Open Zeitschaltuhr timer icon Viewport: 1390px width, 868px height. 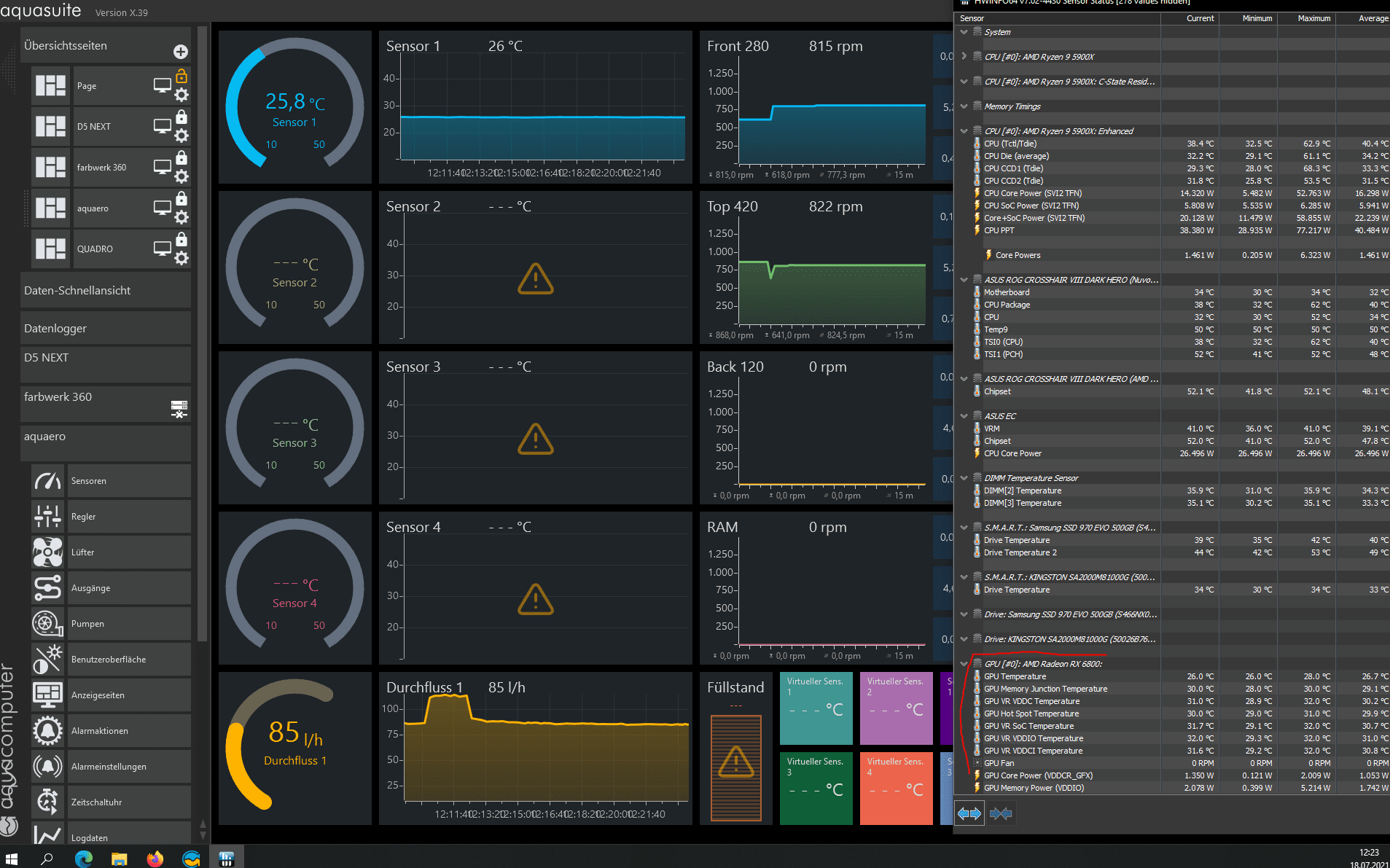pos(48,802)
